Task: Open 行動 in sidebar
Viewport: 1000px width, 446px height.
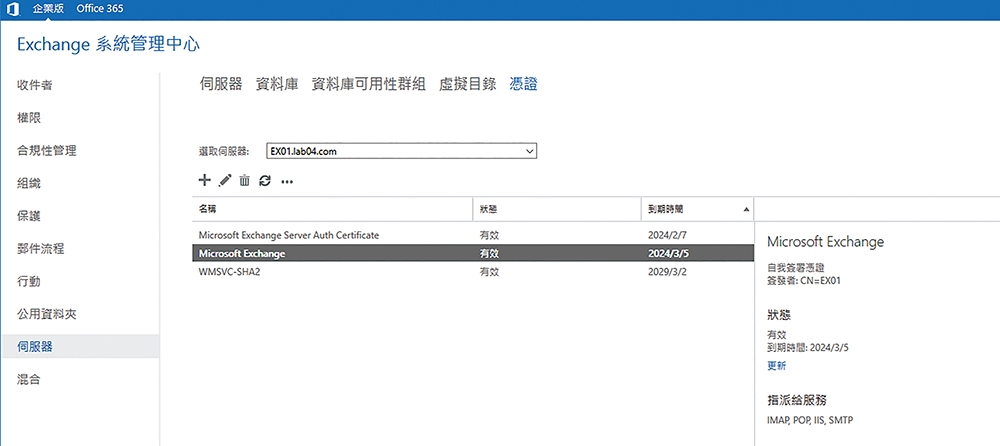Action: click(x=29, y=281)
